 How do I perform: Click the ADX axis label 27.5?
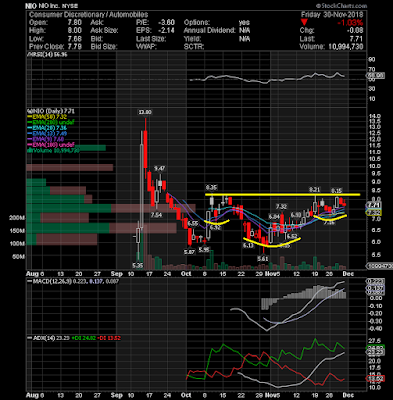click(373, 340)
